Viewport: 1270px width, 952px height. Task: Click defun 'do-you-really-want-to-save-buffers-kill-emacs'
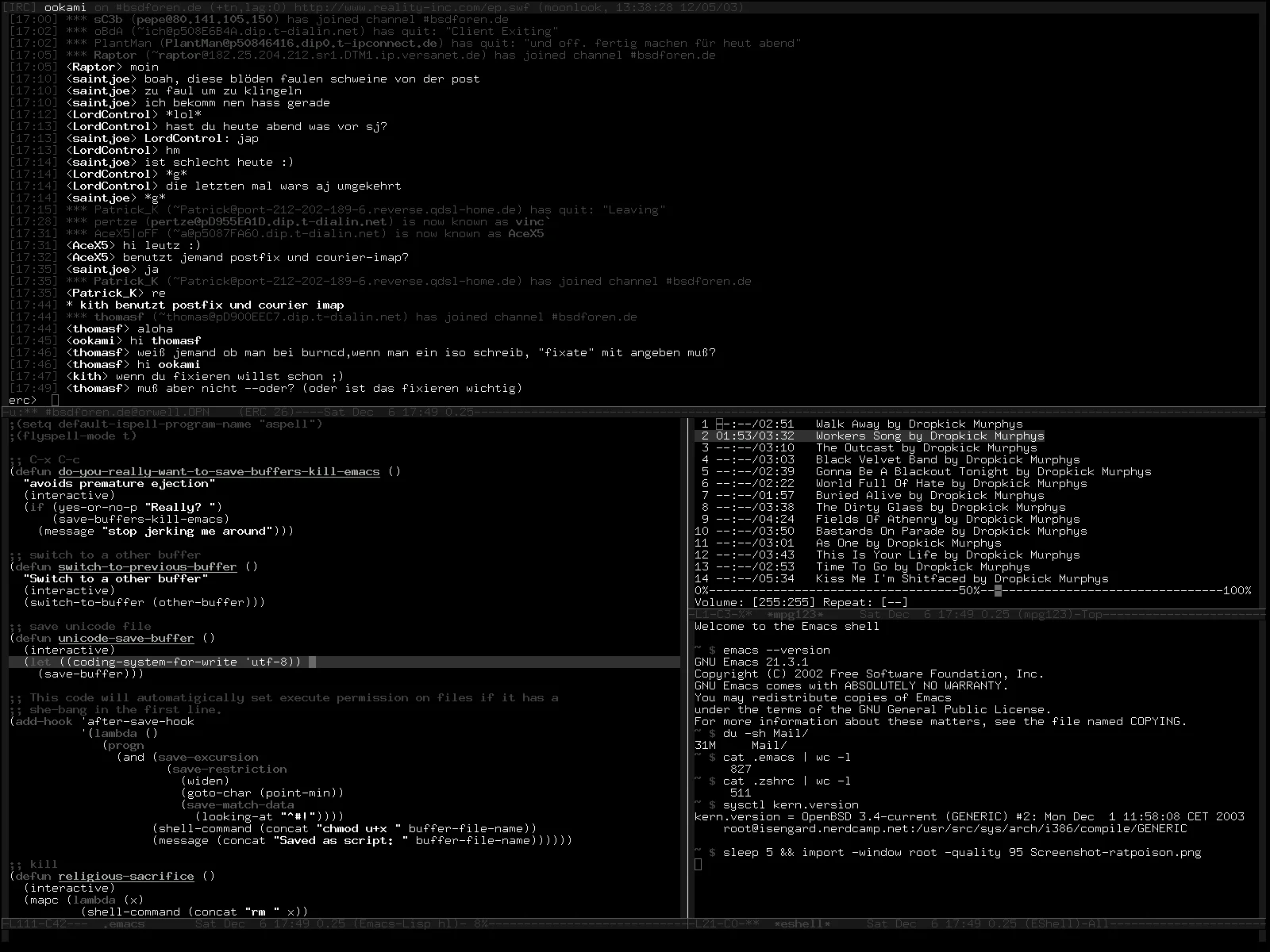pos(218,471)
